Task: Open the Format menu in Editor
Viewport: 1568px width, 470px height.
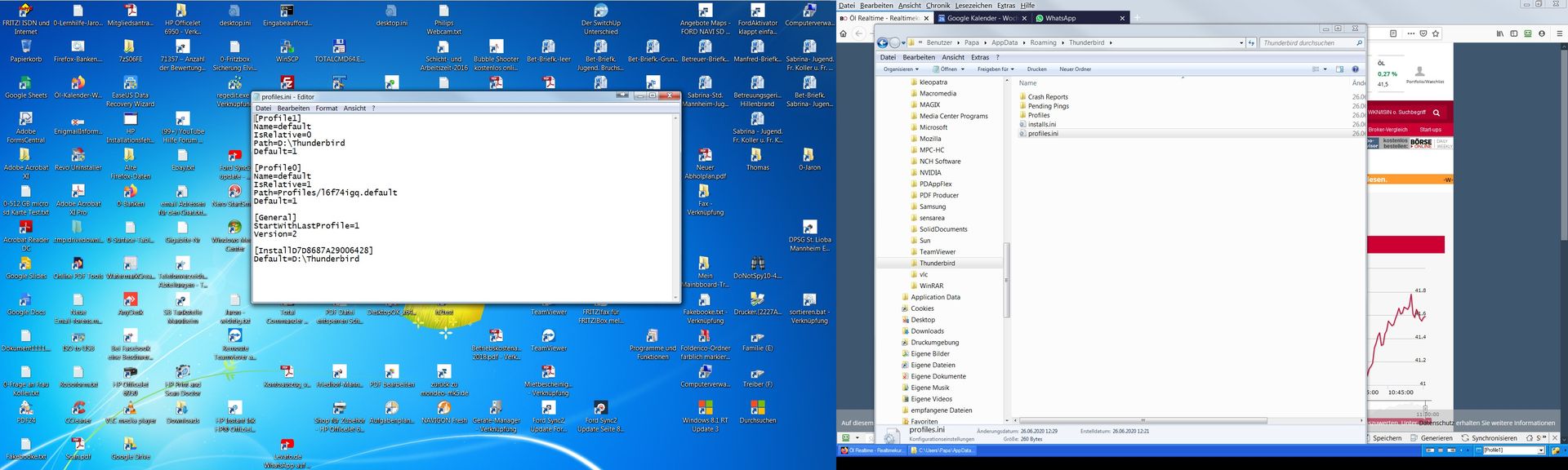Action: pos(326,108)
